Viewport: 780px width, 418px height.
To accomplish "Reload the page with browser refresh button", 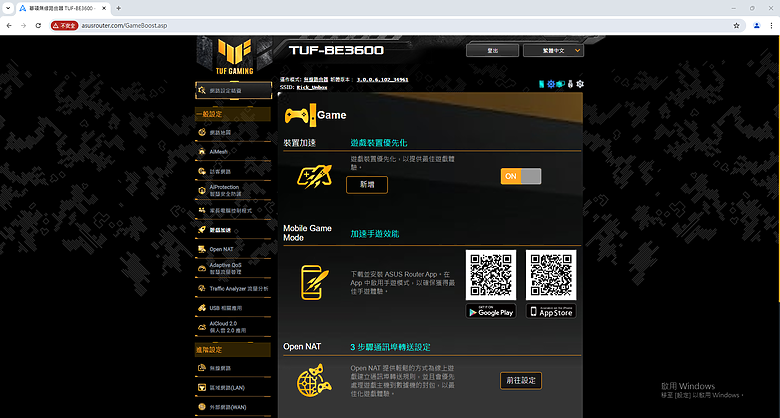I will [x=38, y=25].
